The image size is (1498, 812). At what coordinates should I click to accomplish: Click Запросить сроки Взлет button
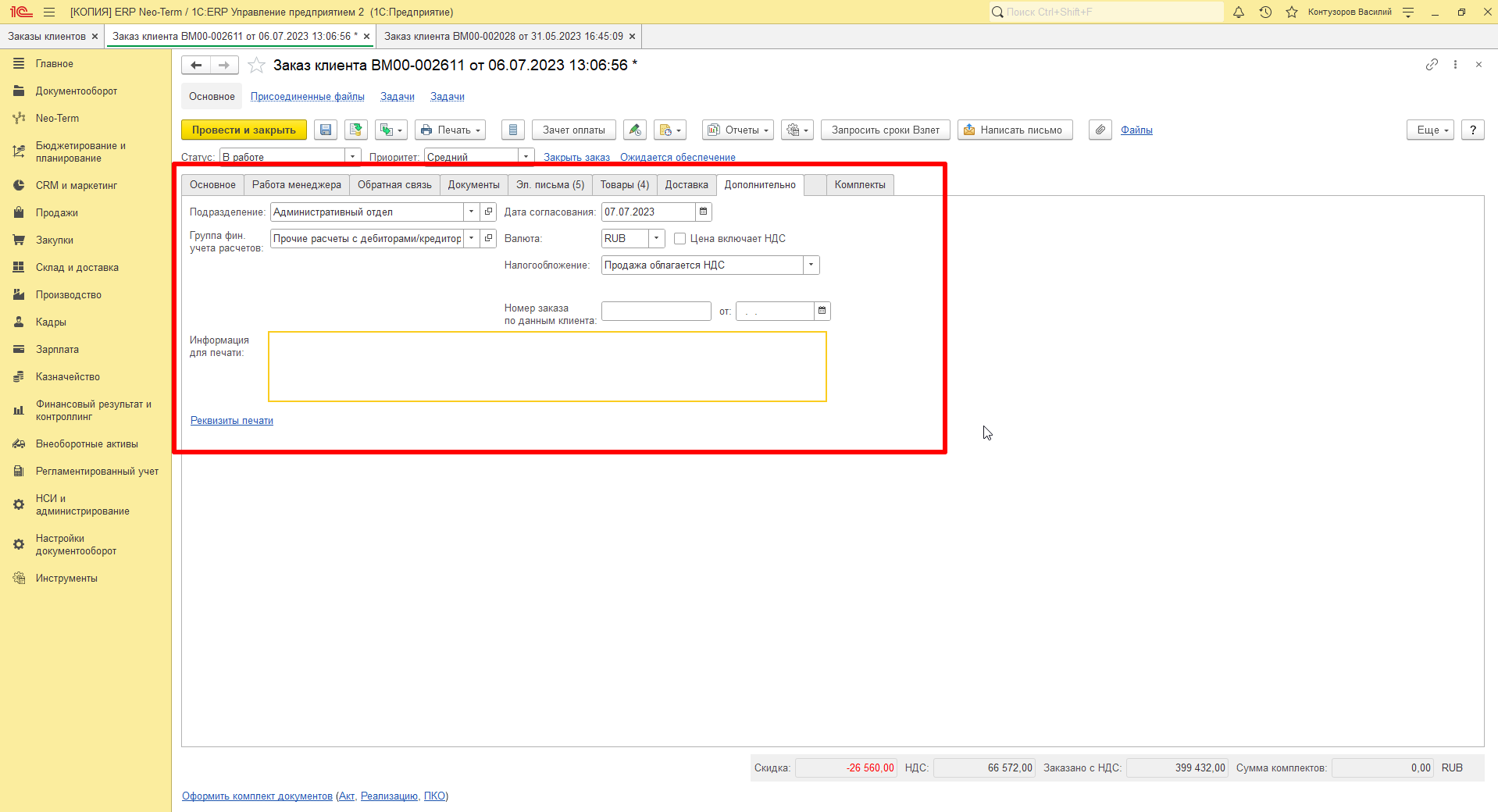click(x=886, y=130)
